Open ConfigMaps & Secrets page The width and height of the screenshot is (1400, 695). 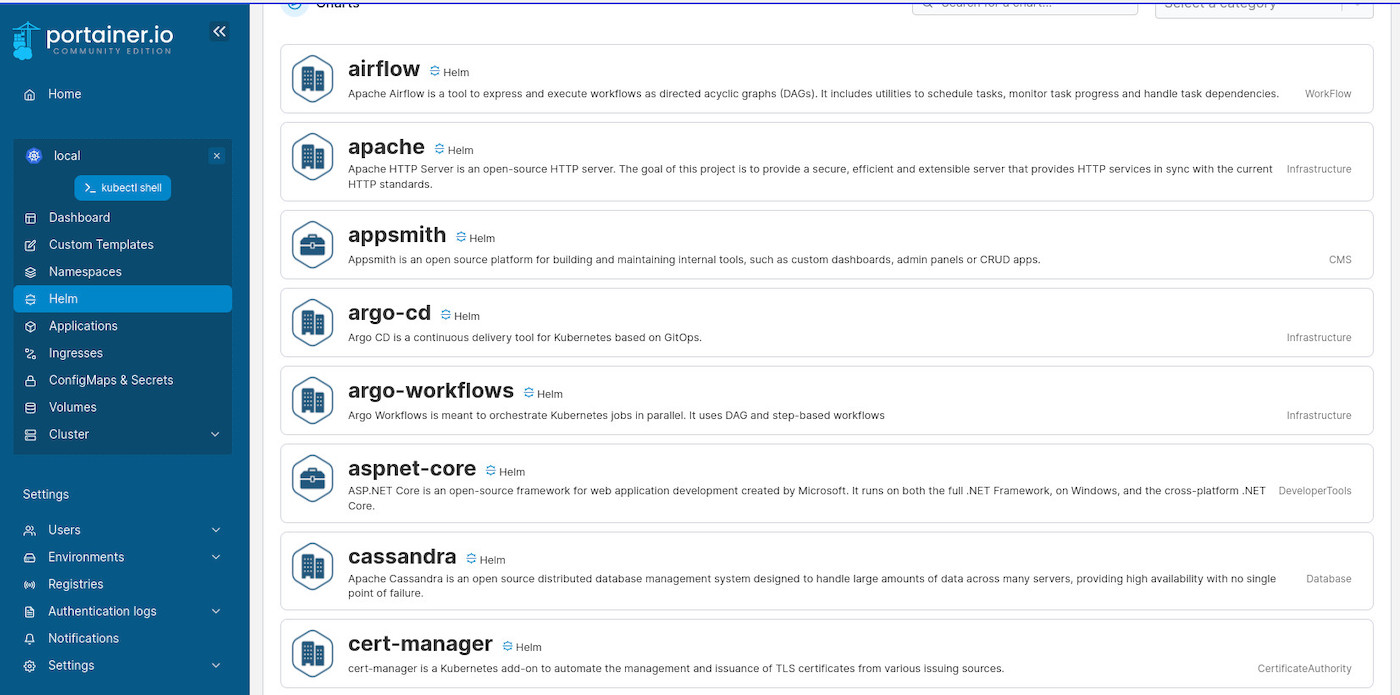[x=110, y=380]
